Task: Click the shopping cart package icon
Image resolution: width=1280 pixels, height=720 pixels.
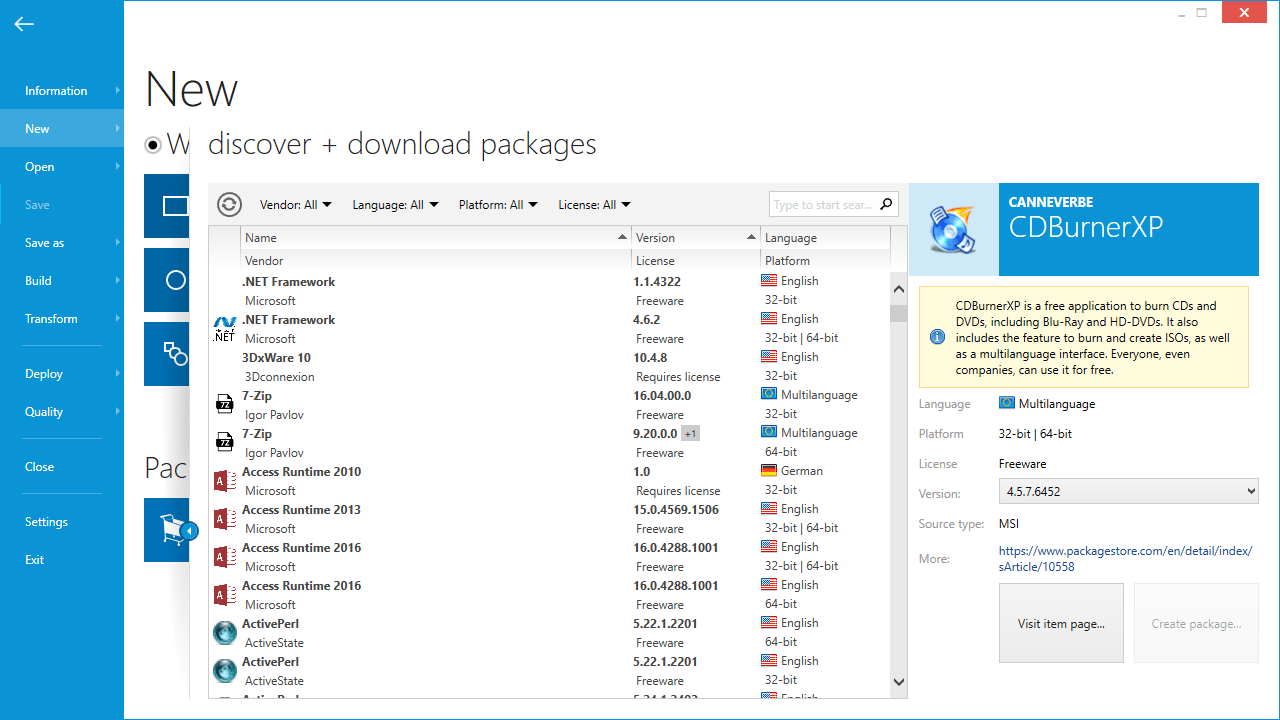Action: tap(174, 529)
